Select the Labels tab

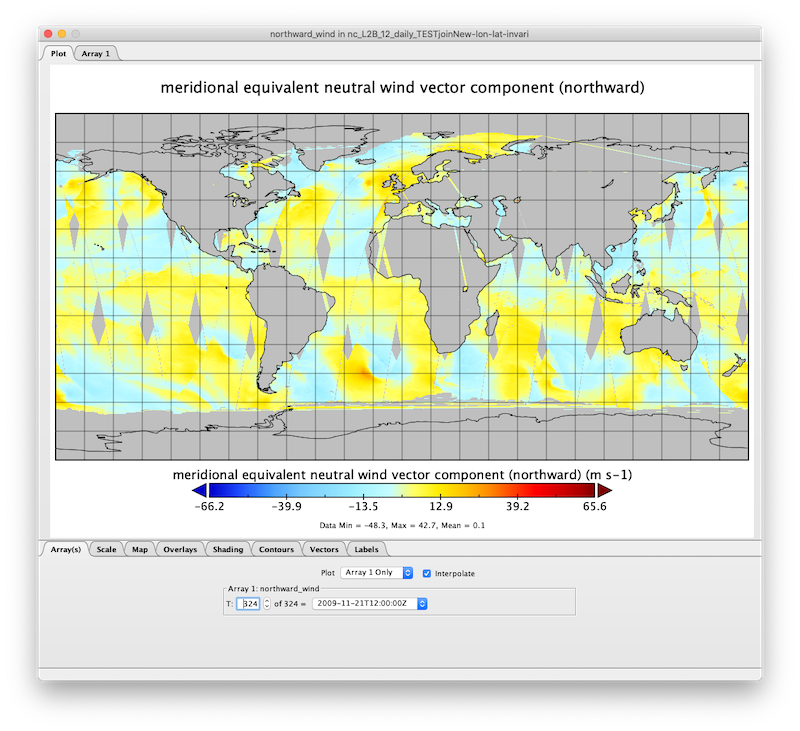366,549
